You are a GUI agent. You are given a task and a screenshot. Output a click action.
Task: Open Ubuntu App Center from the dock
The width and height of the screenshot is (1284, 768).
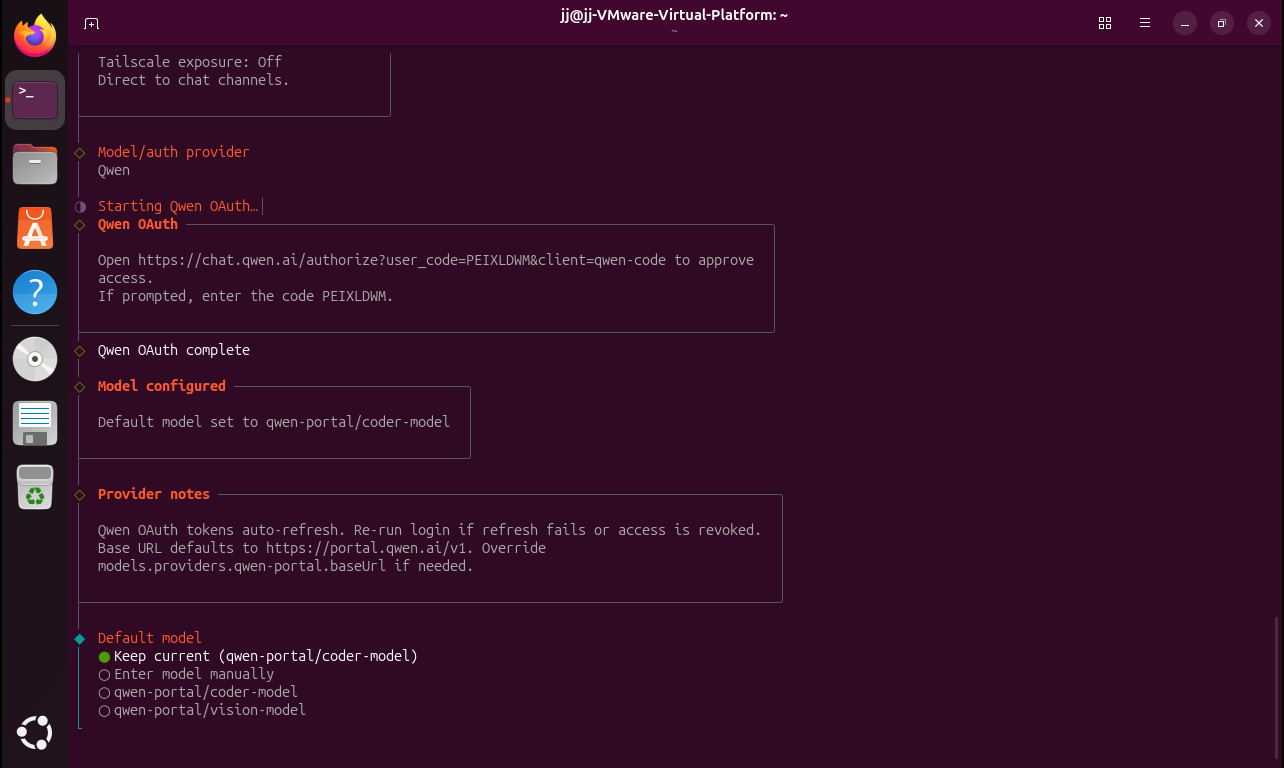coord(35,229)
